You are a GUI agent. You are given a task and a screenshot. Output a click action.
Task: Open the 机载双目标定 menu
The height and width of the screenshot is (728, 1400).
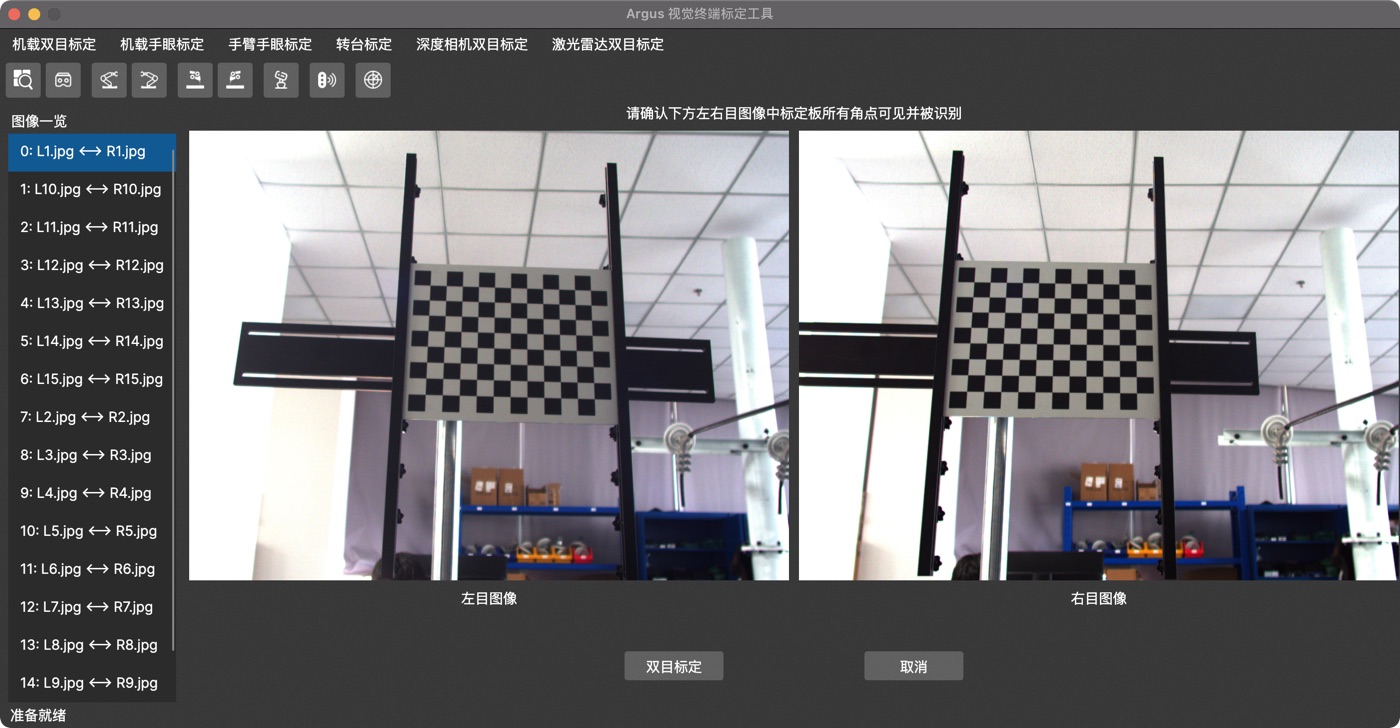54,44
